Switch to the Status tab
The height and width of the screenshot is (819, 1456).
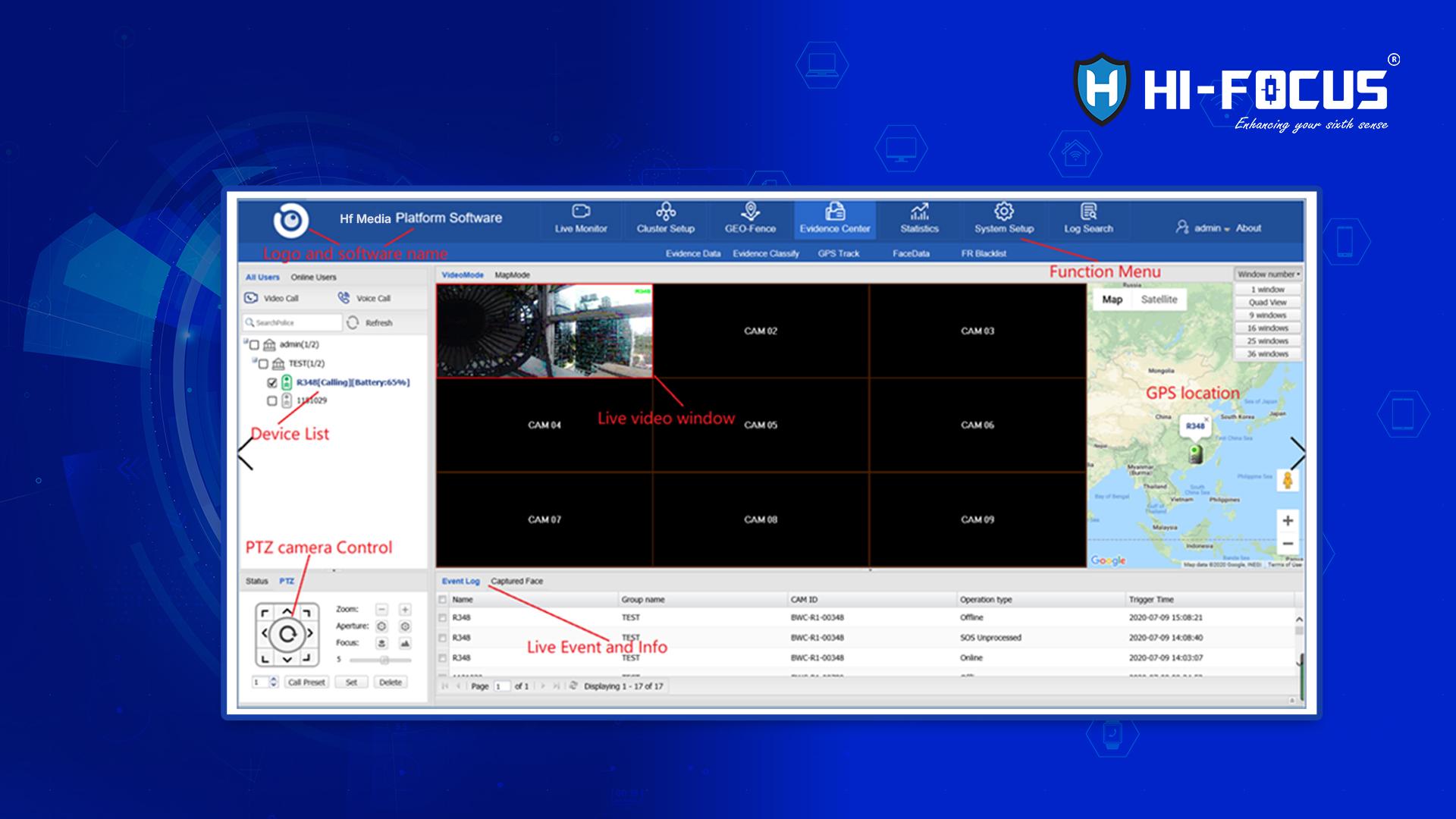(256, 581)
